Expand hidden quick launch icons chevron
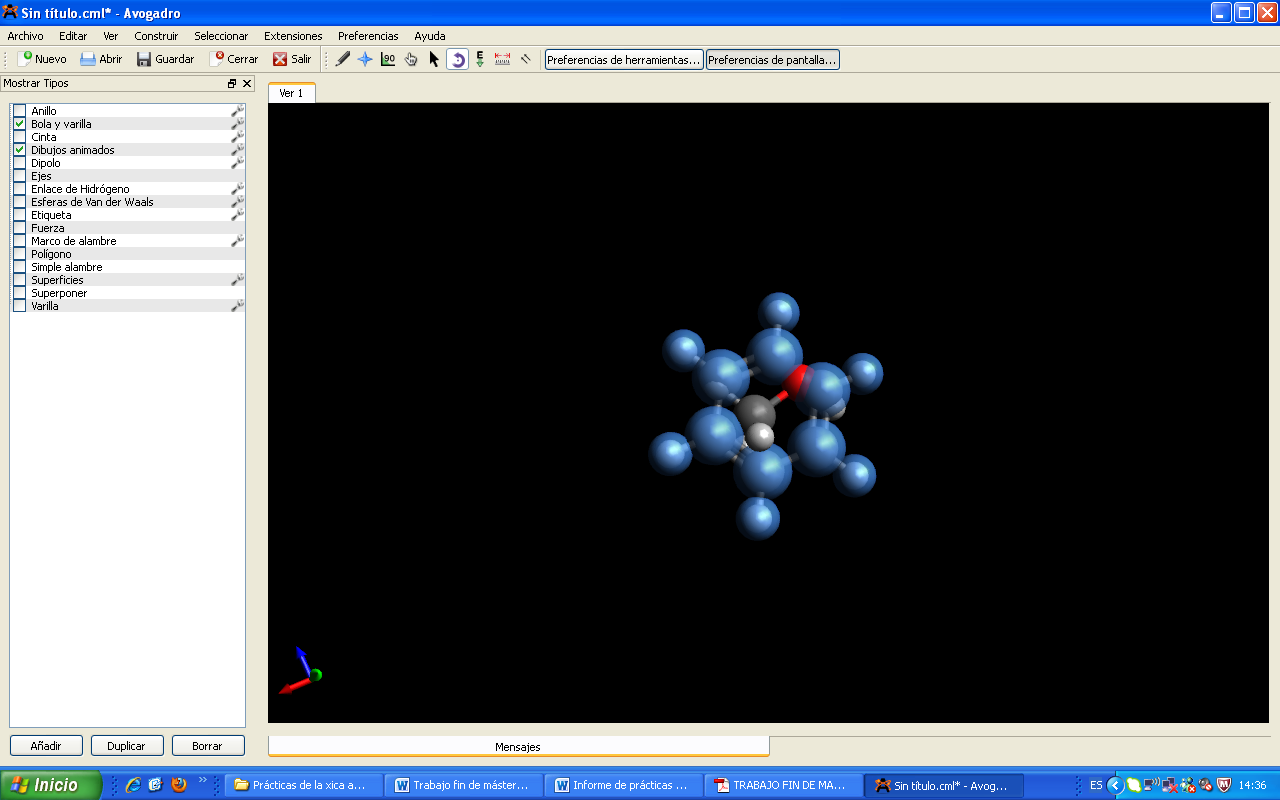The height and width of the screenshot is (800, 1280). click(x=203, y=780)
